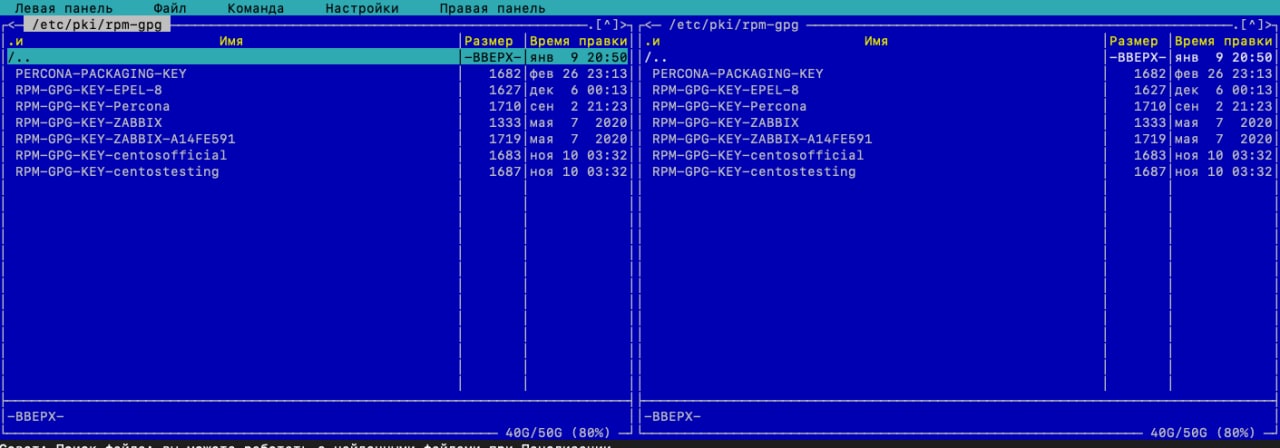Screen dimensions: 1280x448
Task: Sort left panel by Время правки column
Action: pos(578,41)
